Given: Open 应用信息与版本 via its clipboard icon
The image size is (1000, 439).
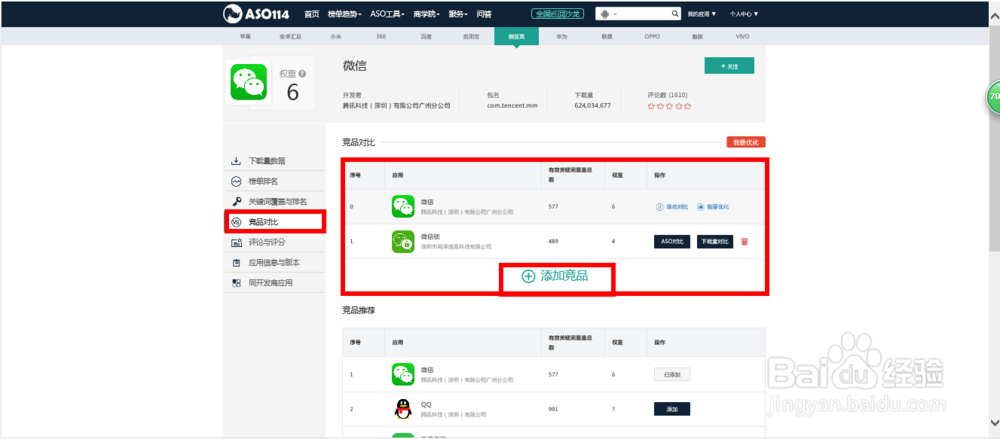Looking at the screenshot, I should 235,263.
